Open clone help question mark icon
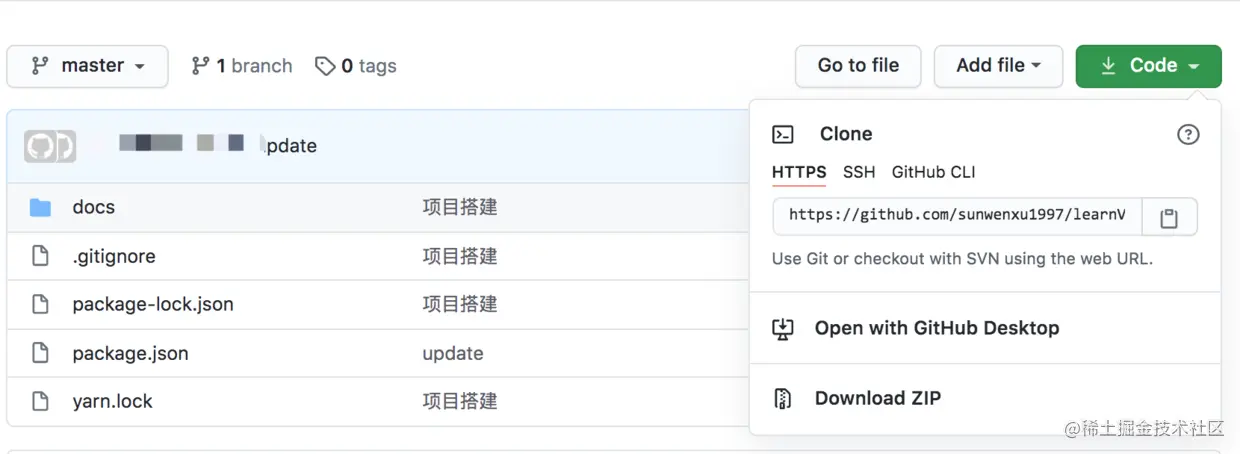 (x=1188, y=135)
